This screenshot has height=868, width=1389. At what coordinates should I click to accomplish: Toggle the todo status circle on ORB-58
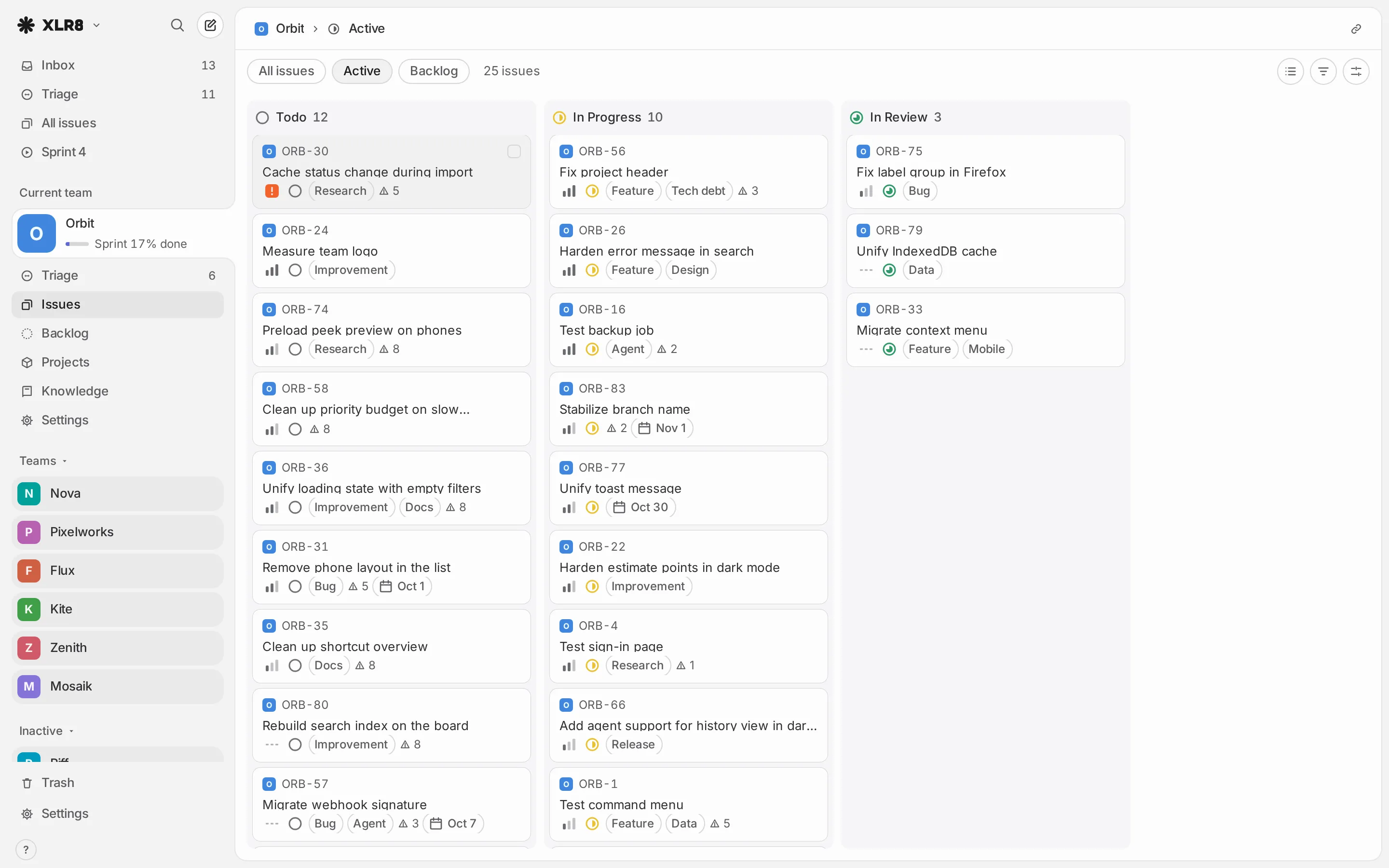tap(295, 429)
